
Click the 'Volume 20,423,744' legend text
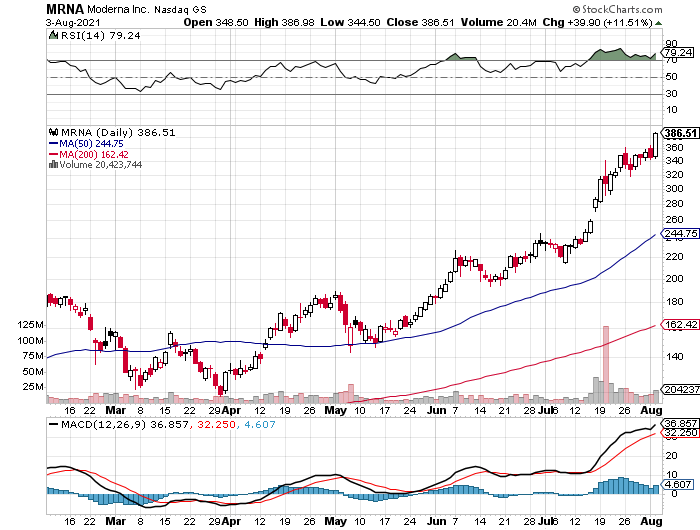[100, 165]
